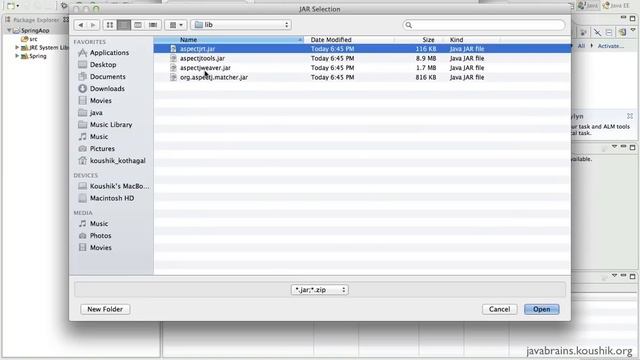Select Koushik's MacBook device
This screenshot has width=640, height=360.
point(119,186)
